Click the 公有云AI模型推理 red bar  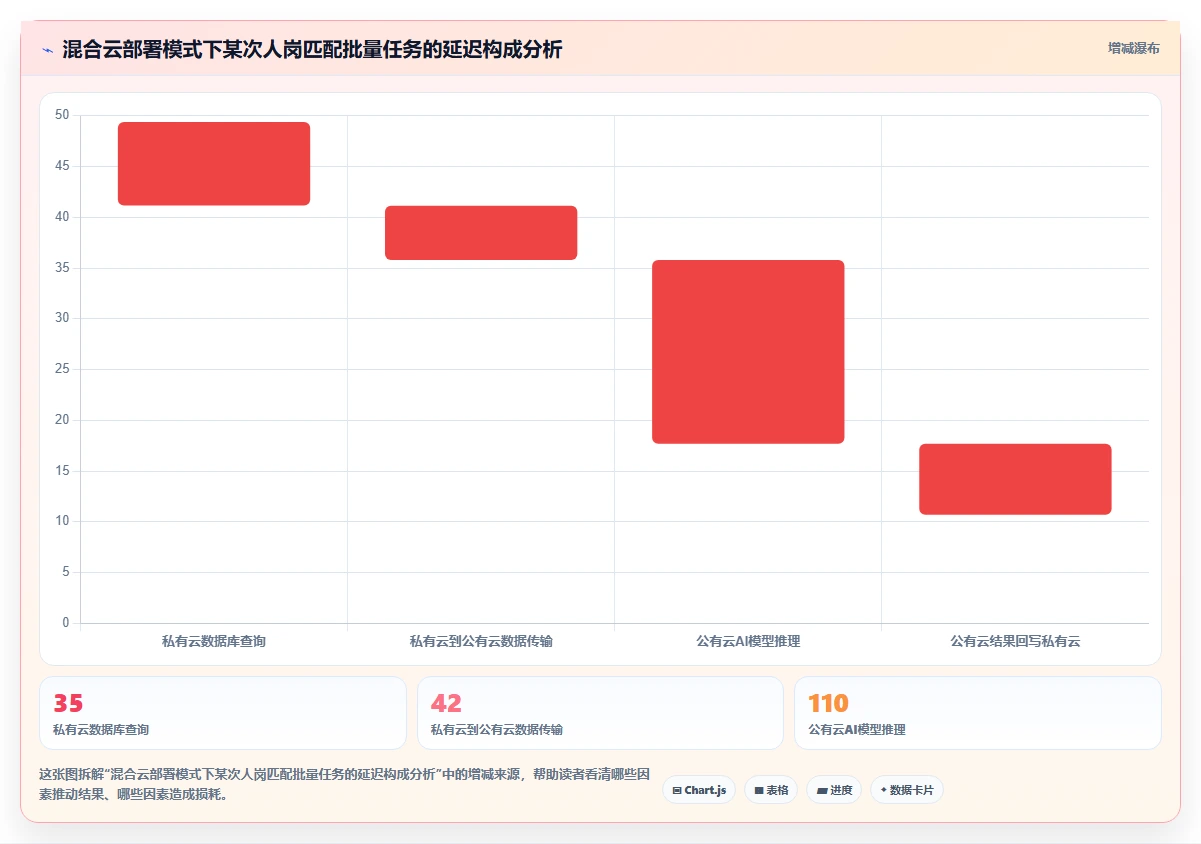click(x=748, y=352)
